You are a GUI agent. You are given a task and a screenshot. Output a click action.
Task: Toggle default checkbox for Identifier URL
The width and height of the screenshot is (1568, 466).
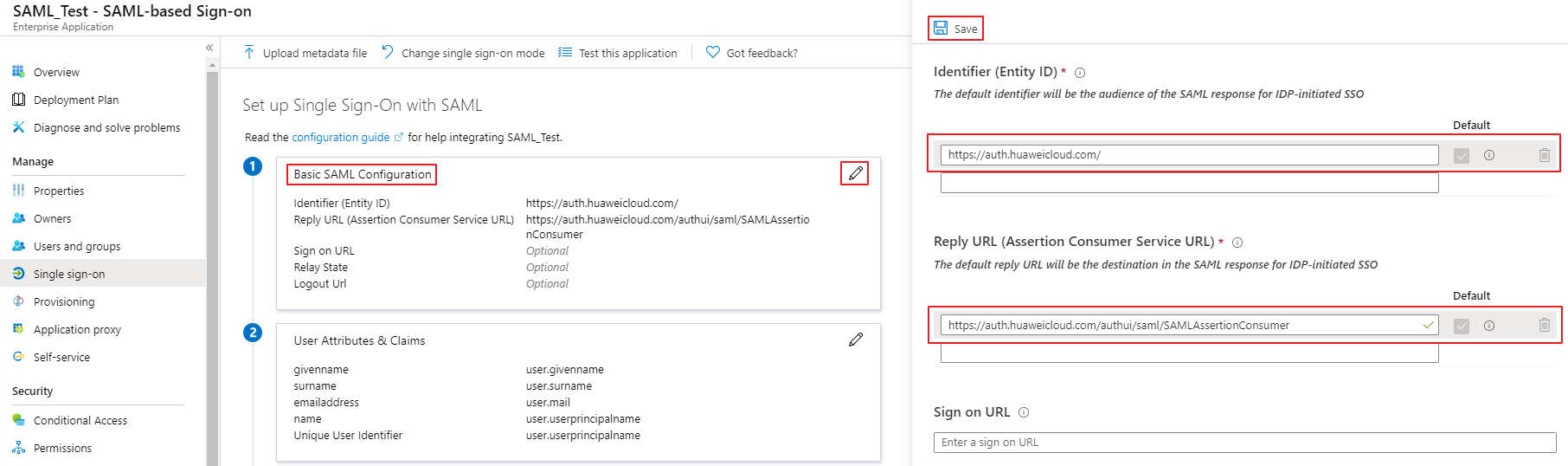tap(1462, 156)
